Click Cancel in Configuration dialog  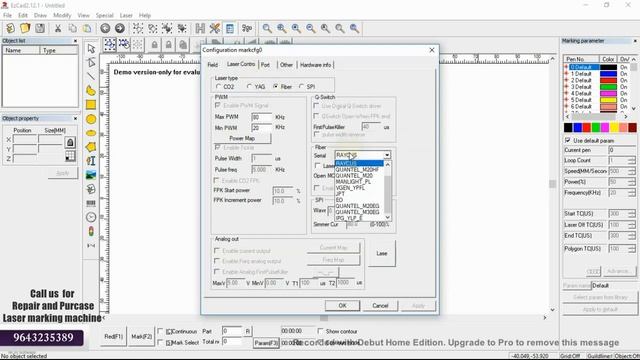coord(380,305)
